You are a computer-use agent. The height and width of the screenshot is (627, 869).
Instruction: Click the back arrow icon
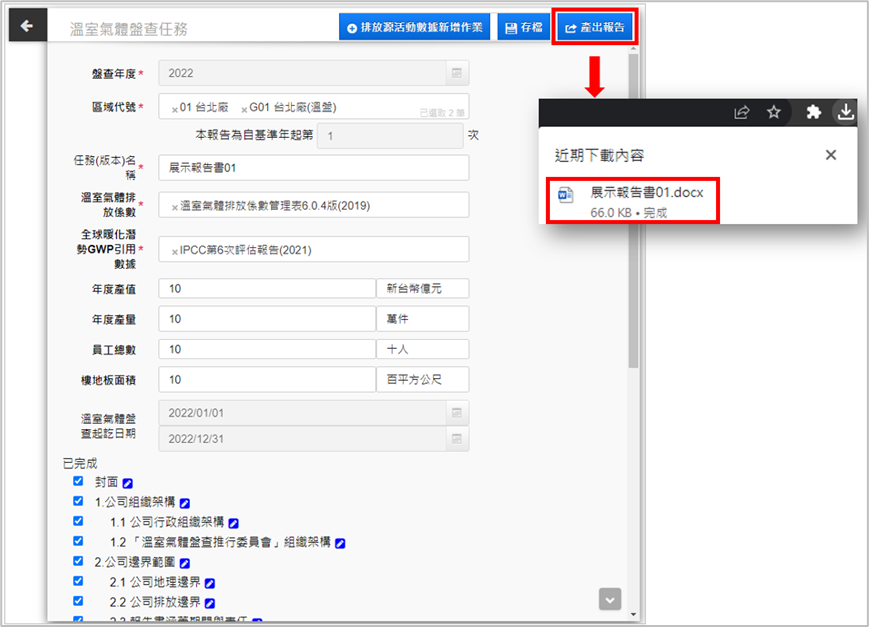[x=27, y=26]
